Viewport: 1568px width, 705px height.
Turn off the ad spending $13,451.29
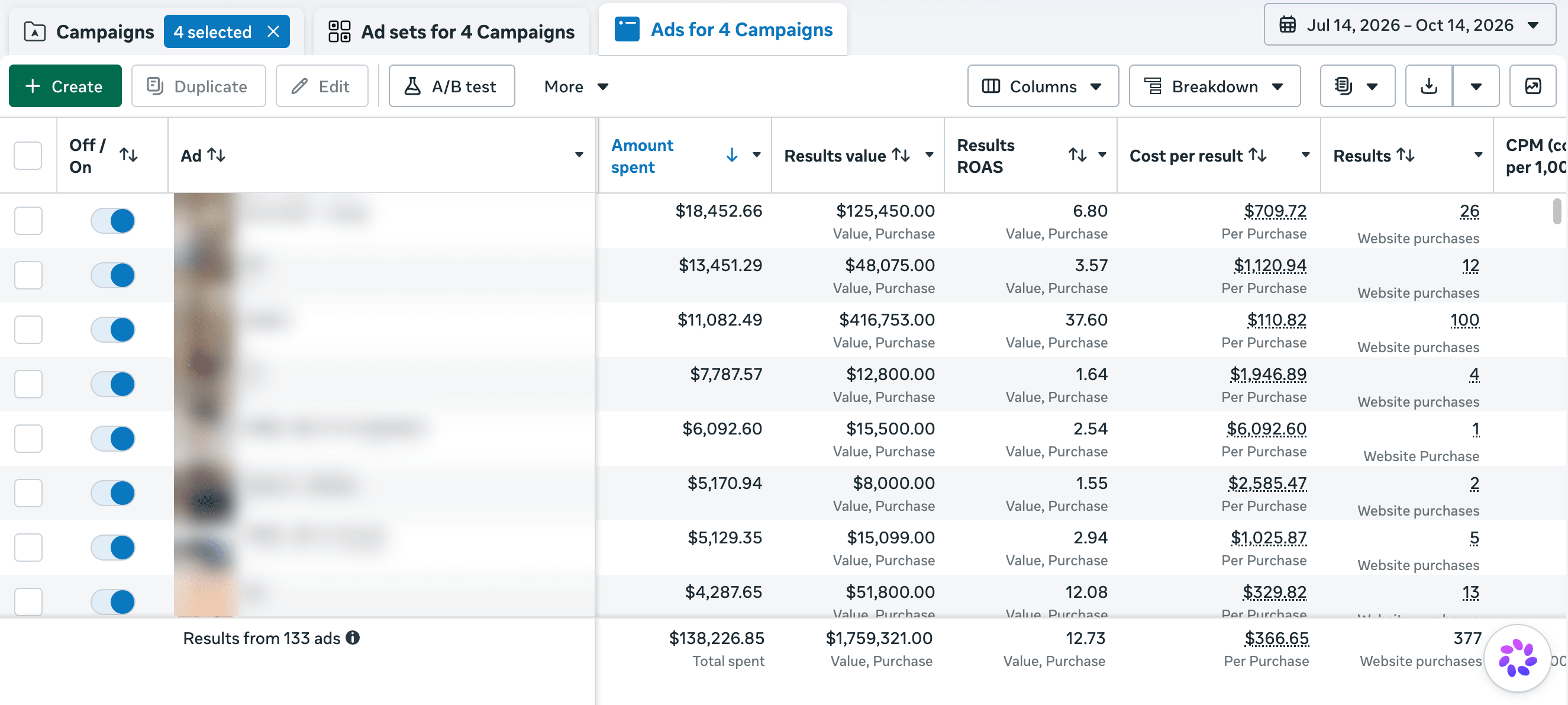[x=113, y=275]
